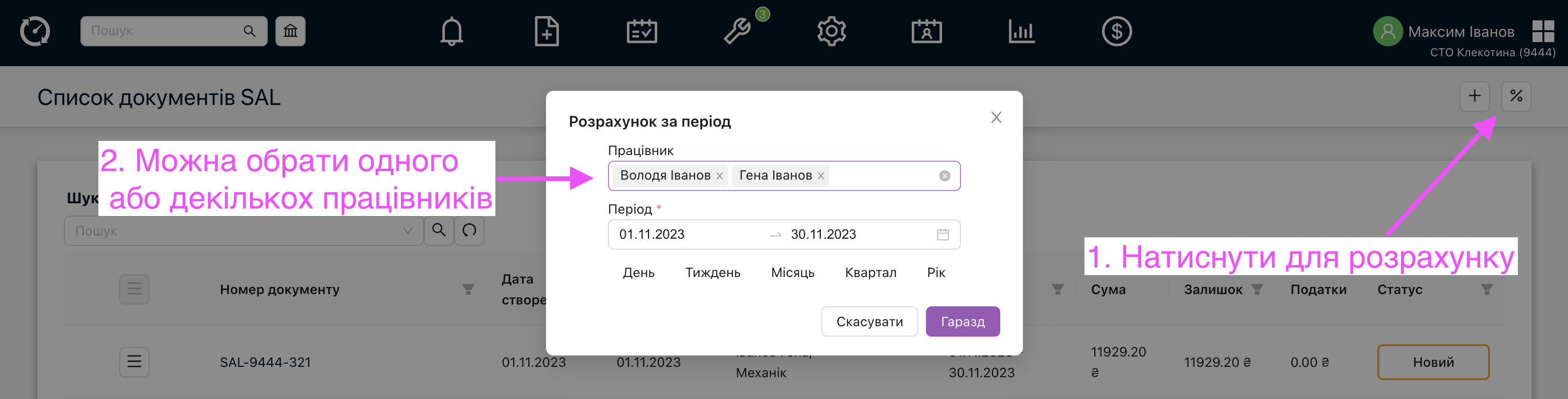Remove Володя Іванов tag from employee field

coord(720,176)
